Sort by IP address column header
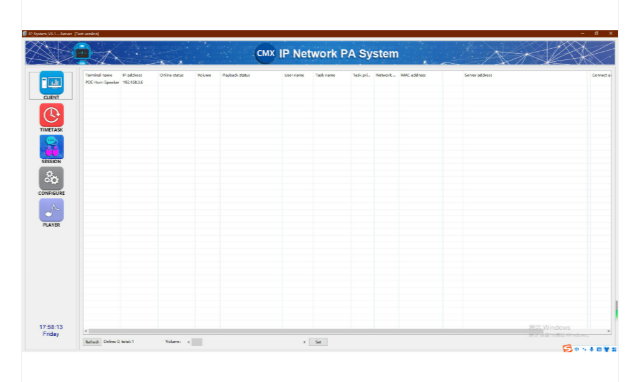The height and width of the screenshot is (382, 631). point(132,75)
